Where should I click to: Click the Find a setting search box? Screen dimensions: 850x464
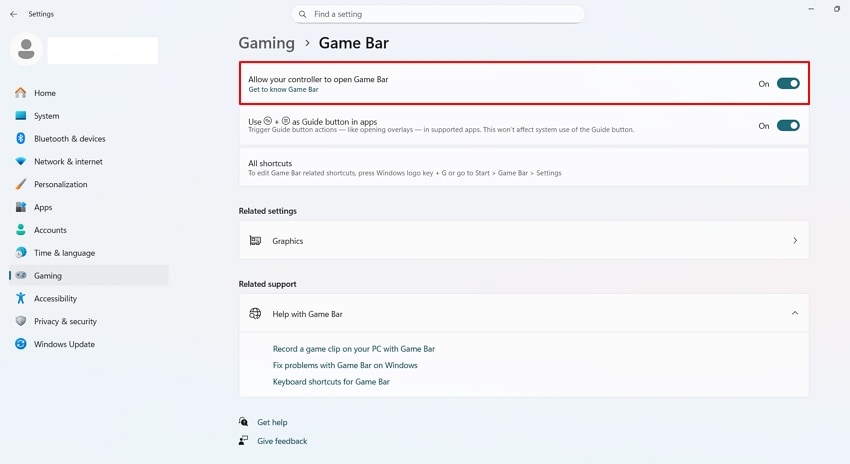(438, 14)
